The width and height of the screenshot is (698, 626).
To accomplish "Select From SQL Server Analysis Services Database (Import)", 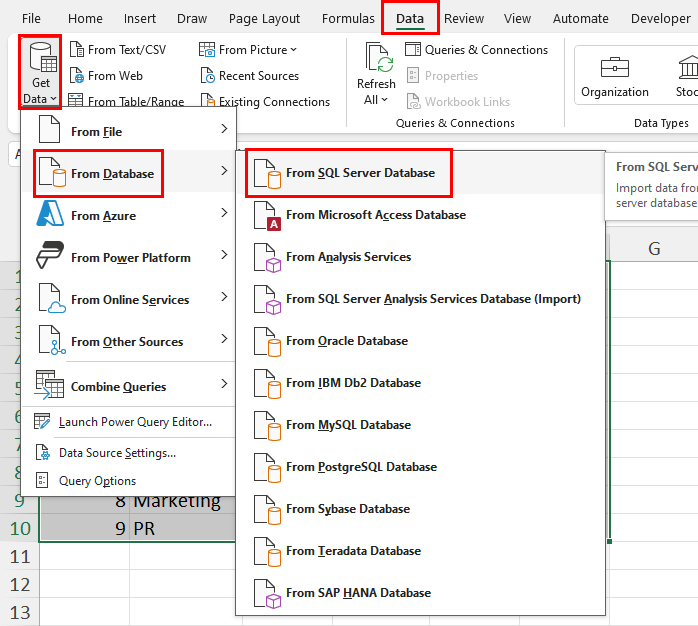I will pyautogui.click(x=420, y=299).
